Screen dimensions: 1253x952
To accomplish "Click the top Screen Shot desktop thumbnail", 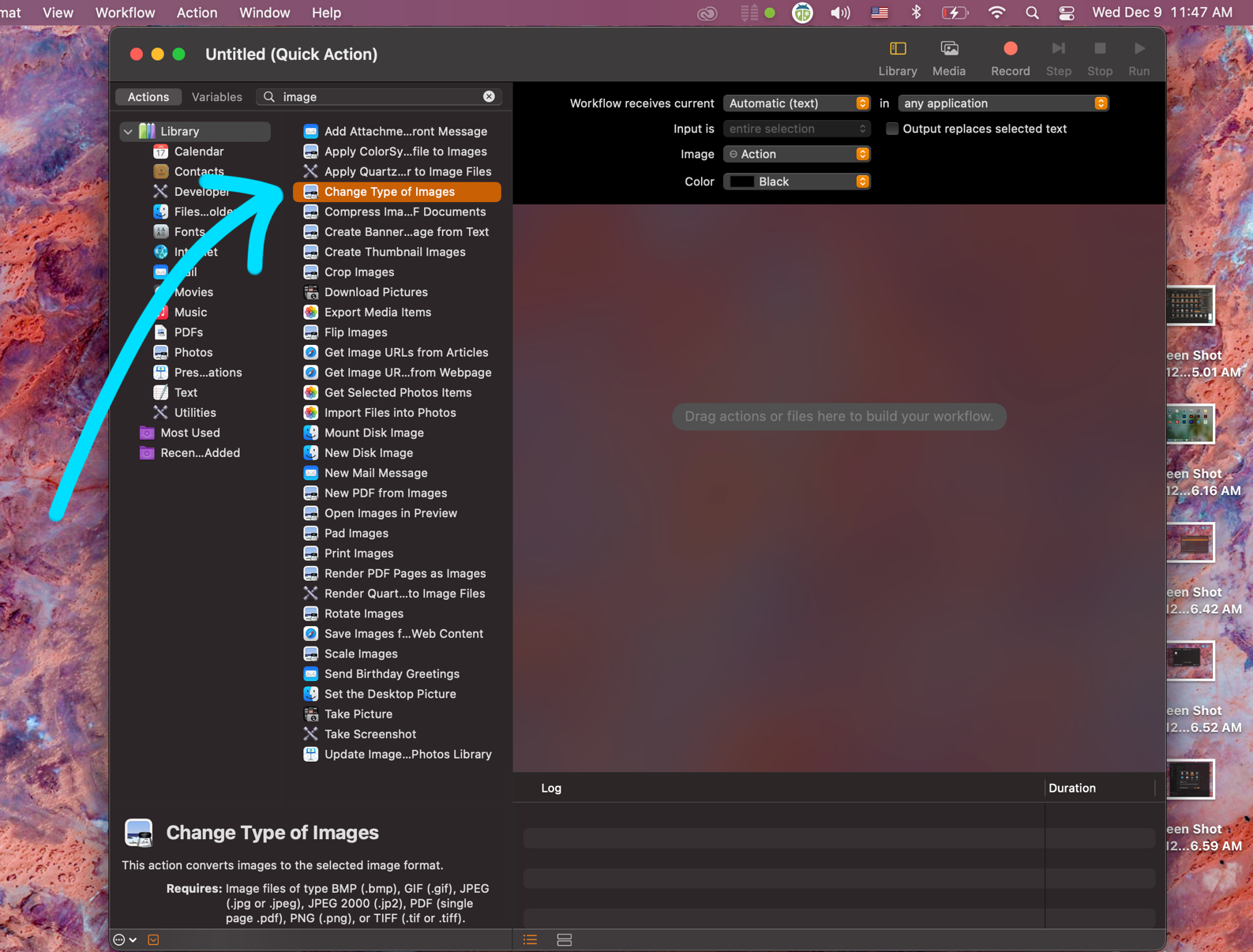I will coord(1190,305).
